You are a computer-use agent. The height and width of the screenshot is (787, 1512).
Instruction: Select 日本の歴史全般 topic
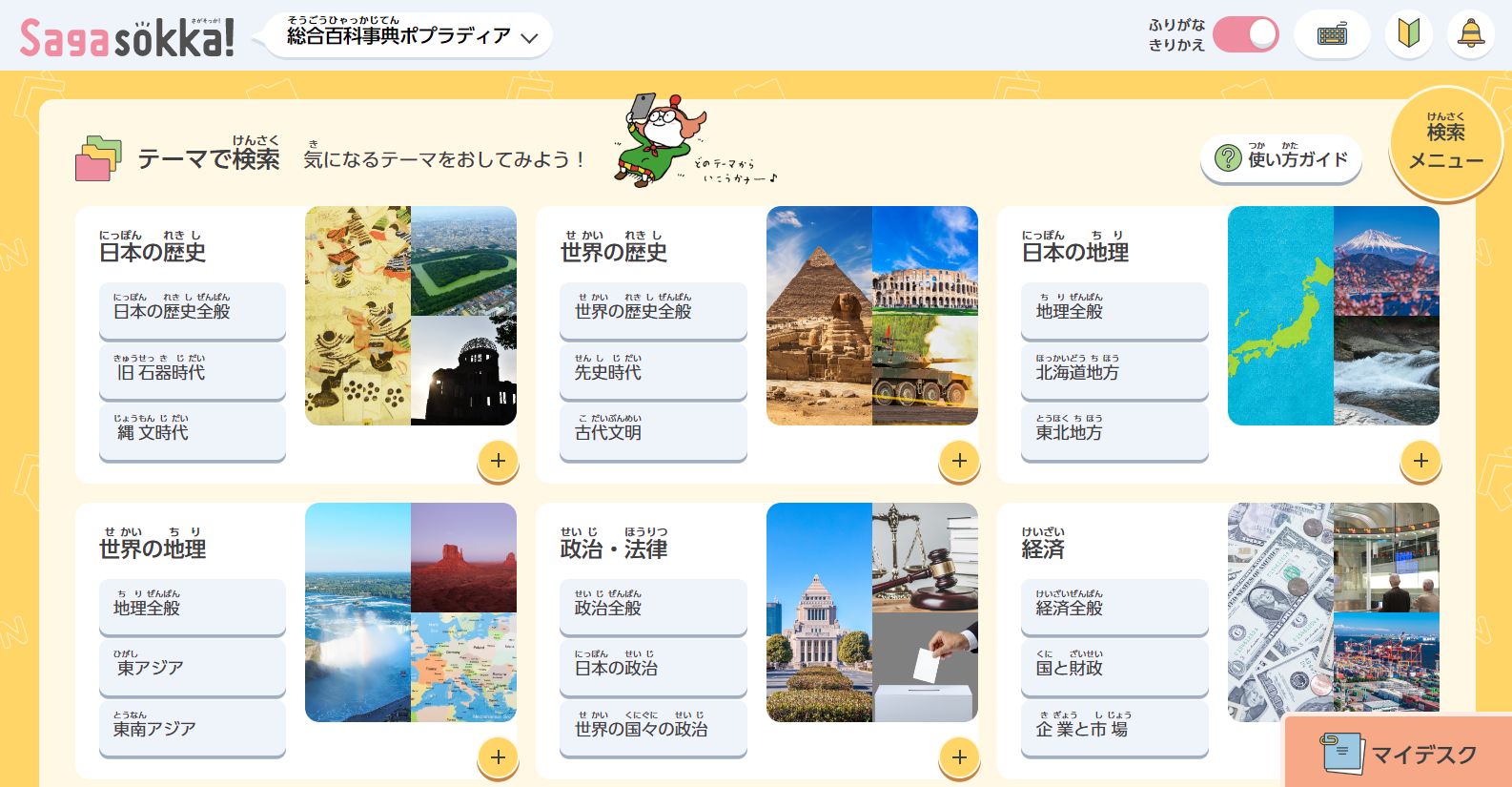tap(193, 310)
